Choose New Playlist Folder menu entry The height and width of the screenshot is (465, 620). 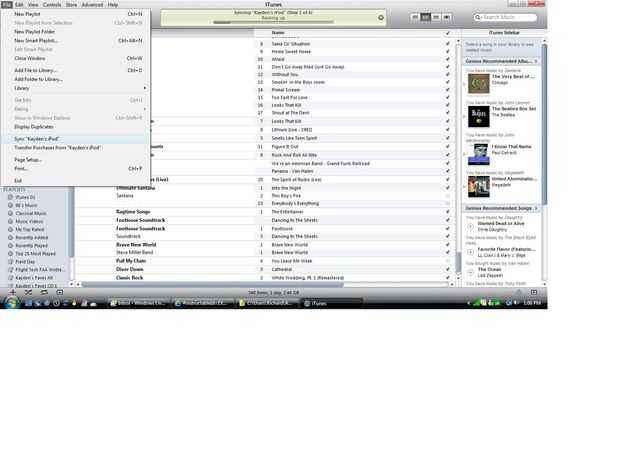pyautogui.click(x=77, y=32)
